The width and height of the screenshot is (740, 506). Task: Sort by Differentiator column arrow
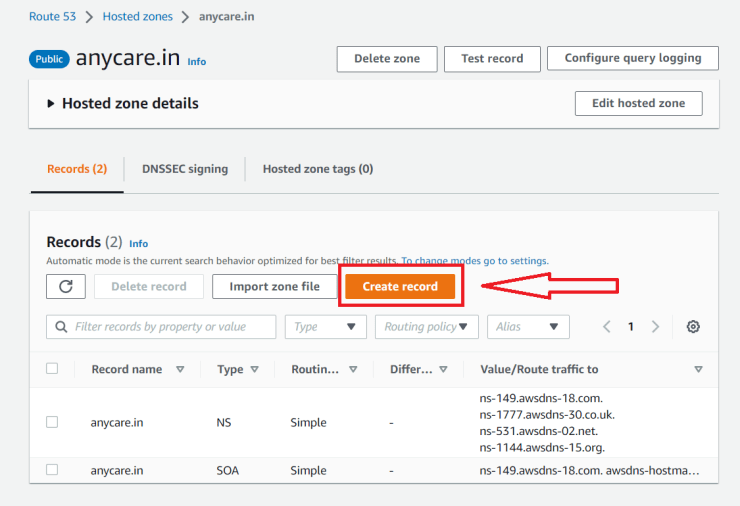pos(443,369)
